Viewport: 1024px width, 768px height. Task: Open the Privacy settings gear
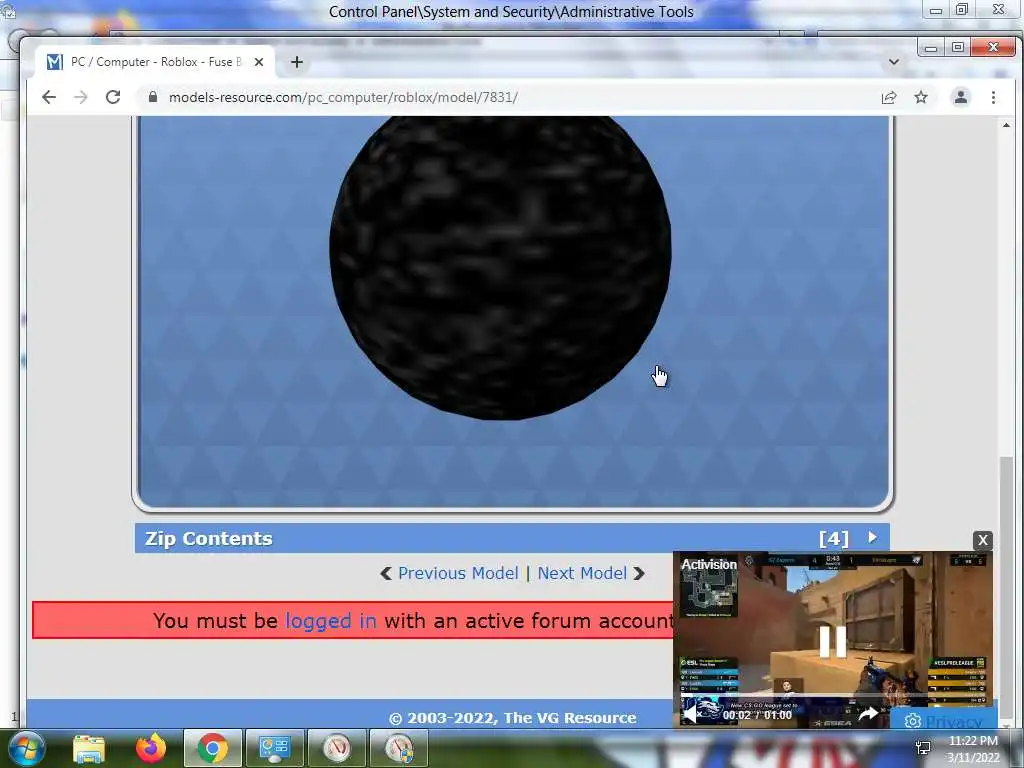[x=912, y=721]
